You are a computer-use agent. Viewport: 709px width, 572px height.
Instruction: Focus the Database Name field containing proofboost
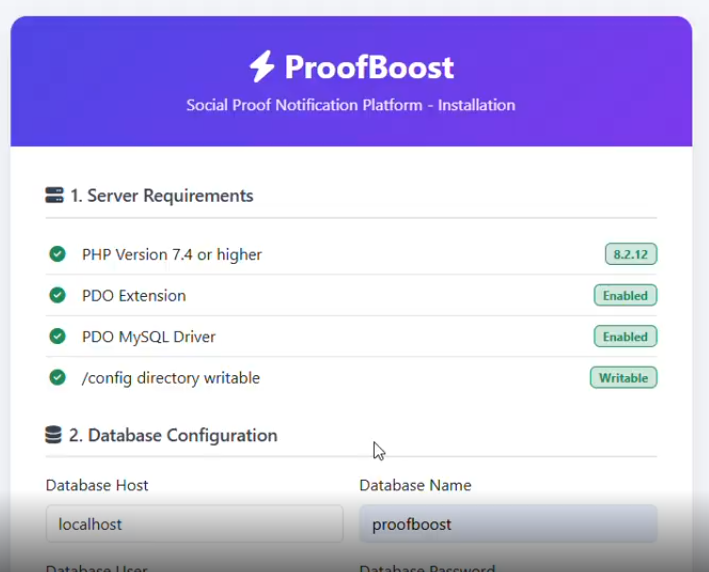508,524
